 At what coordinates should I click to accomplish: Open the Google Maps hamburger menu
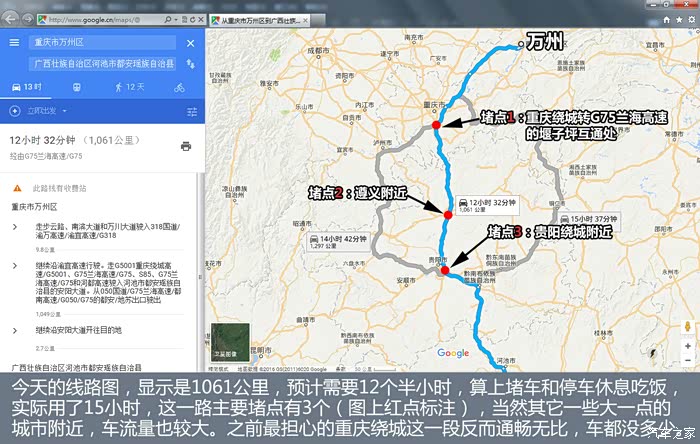pos(14,42)
